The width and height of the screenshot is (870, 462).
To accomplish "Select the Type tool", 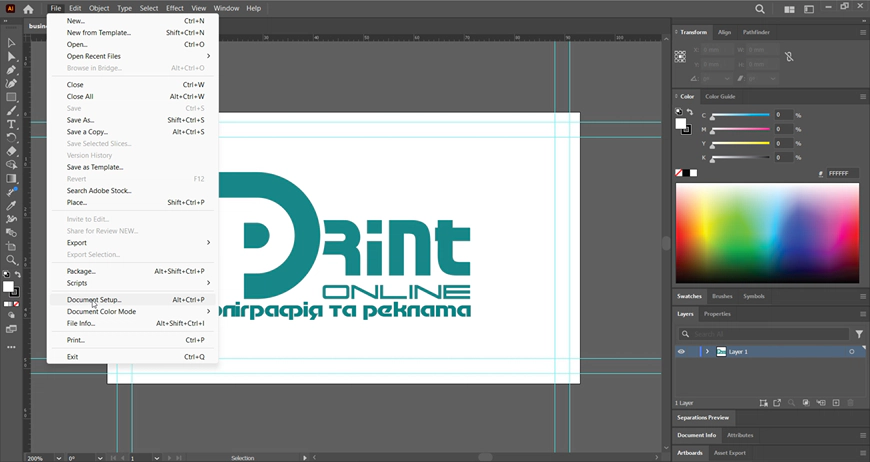I will 11,124.
